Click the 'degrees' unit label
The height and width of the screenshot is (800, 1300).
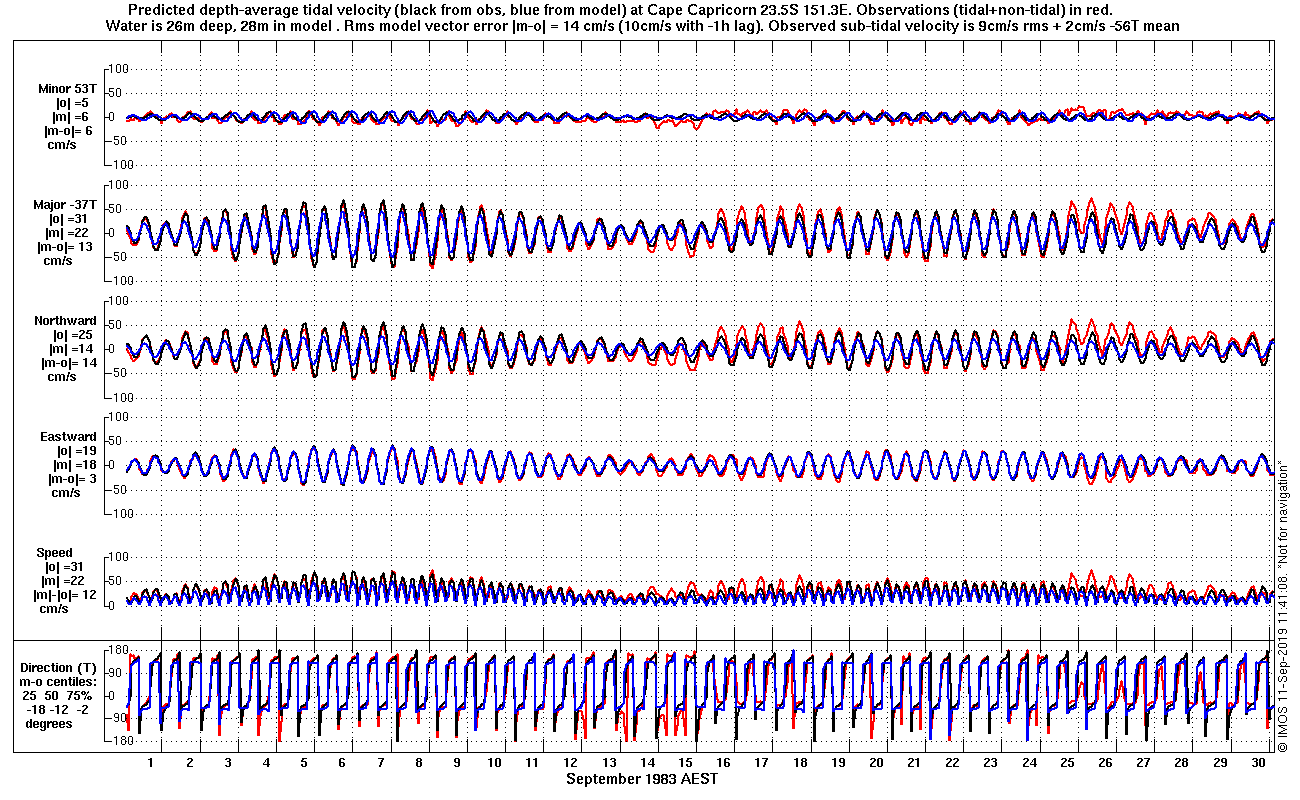click(49, 724)
